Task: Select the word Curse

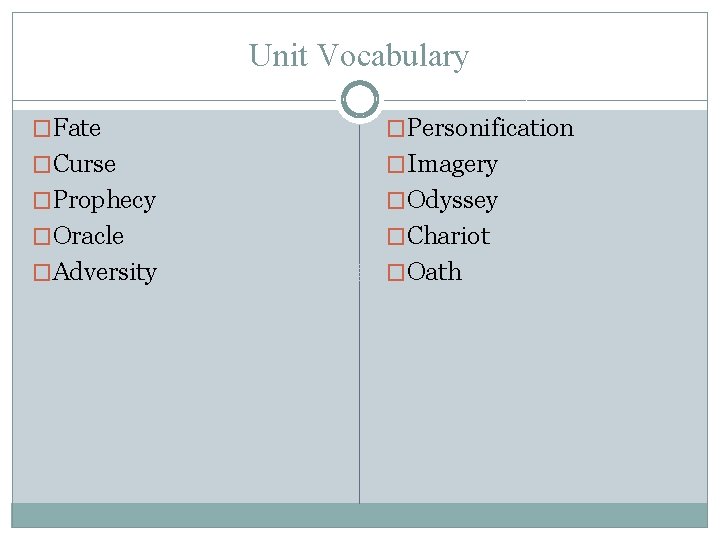Action: [x=84, y=164]
